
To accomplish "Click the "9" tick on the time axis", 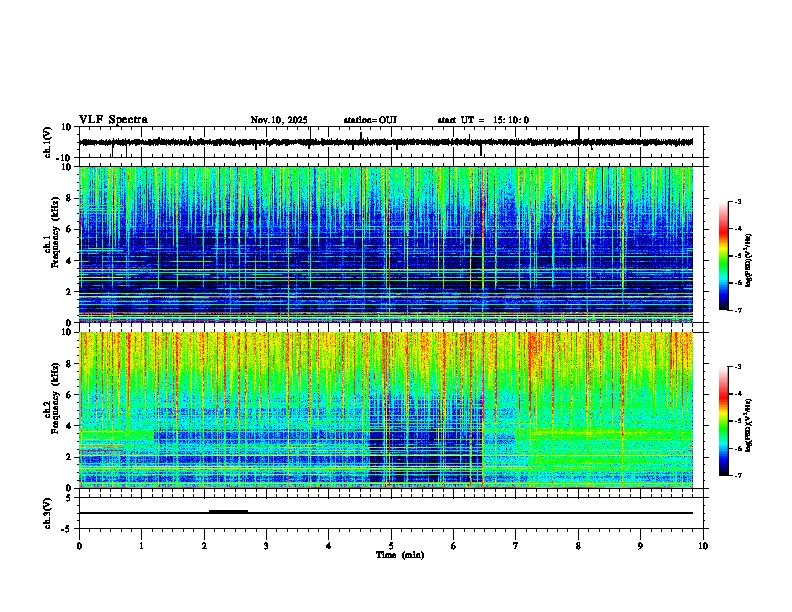I will [640, 546].
